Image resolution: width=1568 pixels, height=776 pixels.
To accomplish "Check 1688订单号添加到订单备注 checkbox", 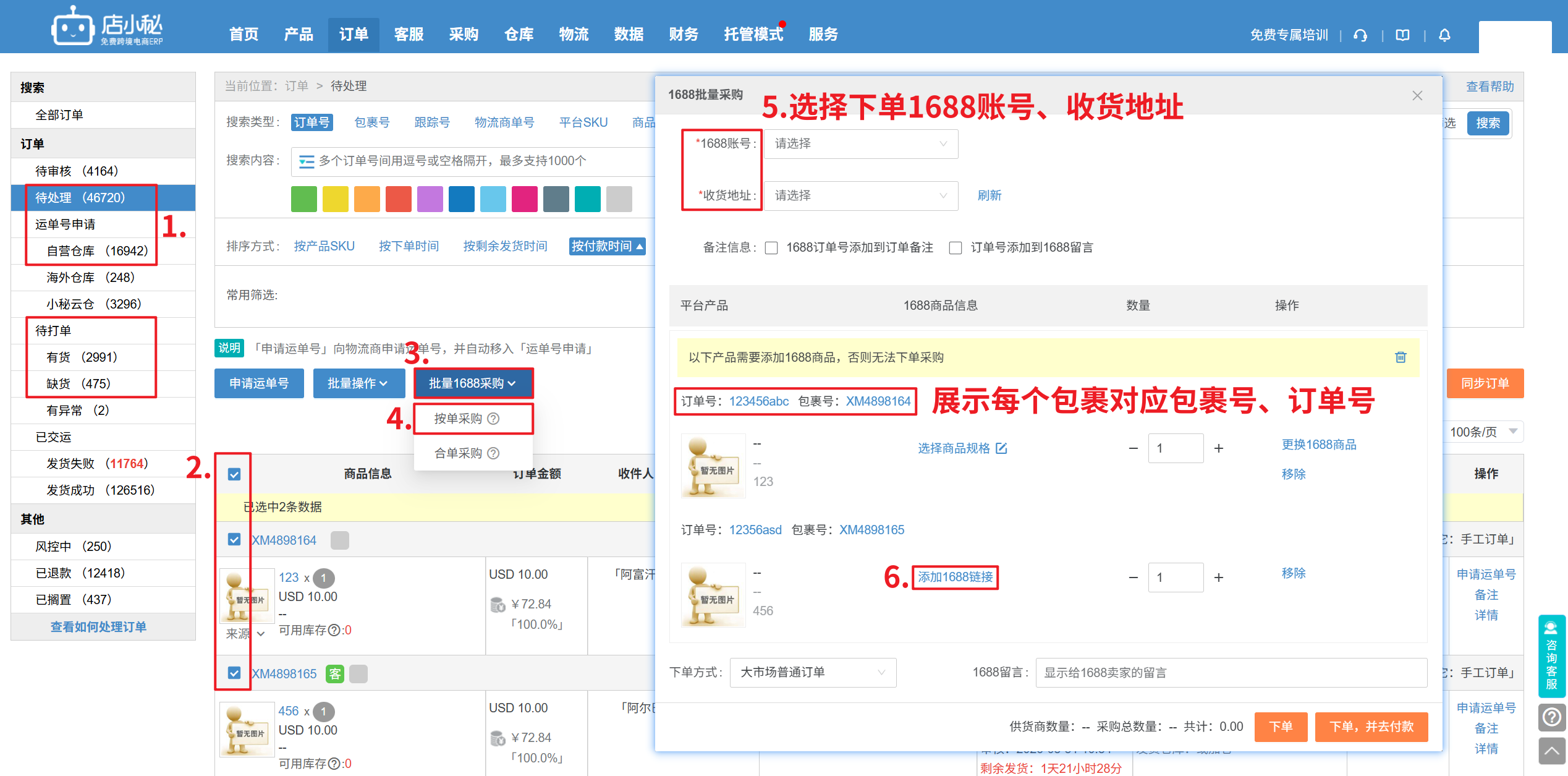I will (771, 248).
